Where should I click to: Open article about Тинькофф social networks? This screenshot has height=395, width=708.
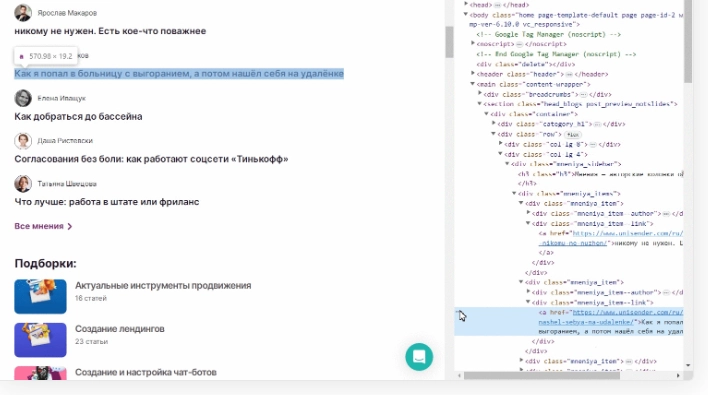point(151,159)
